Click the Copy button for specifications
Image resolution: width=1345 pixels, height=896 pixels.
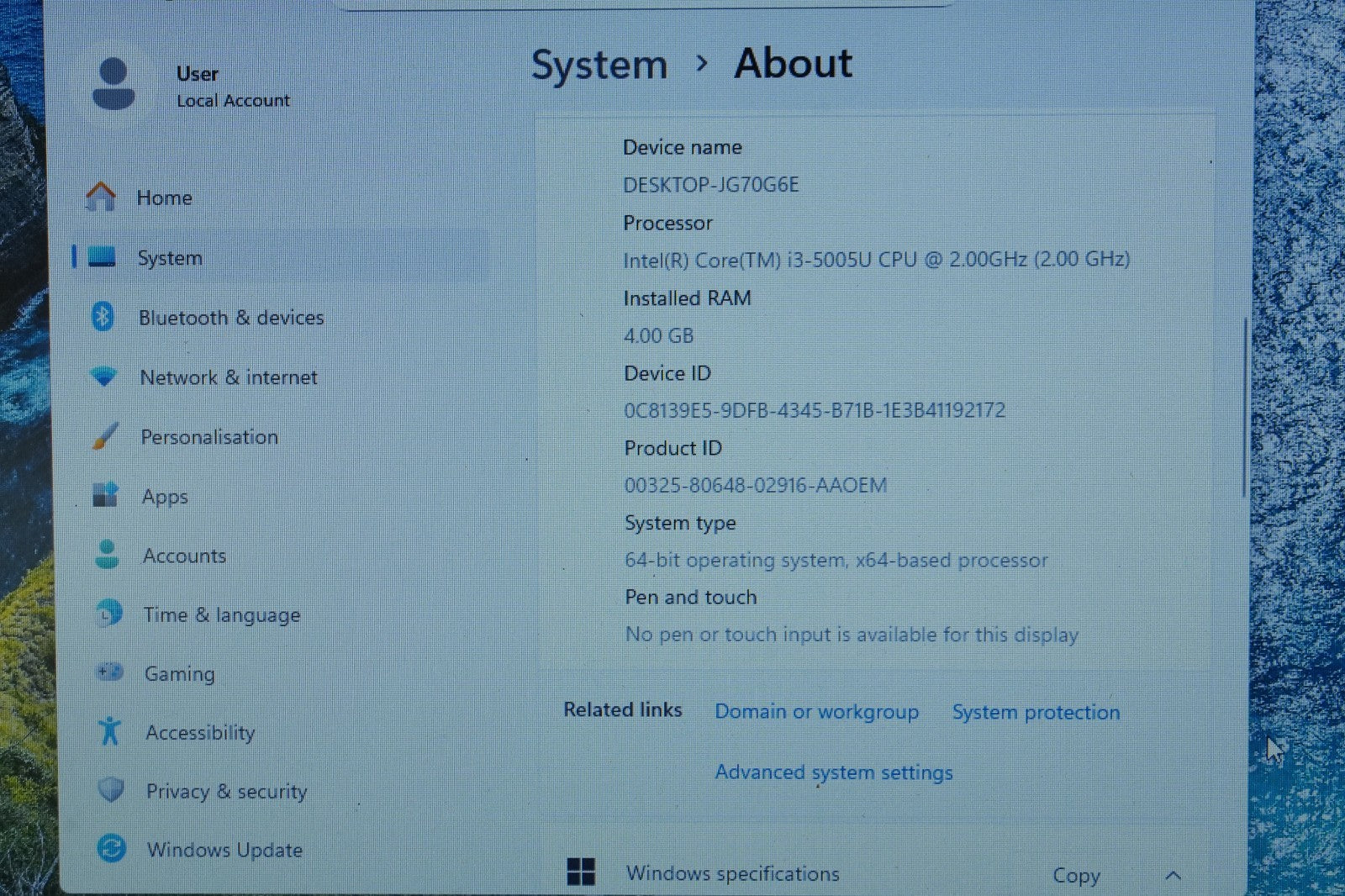click(1077, 875)
